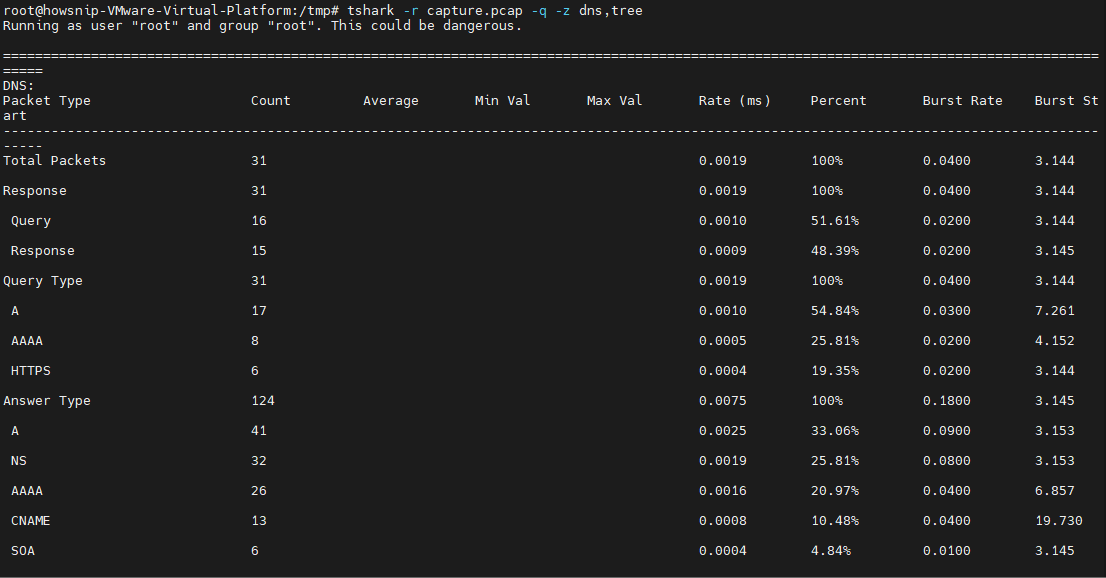Click the 0.0900 burst rate value
The height and width of the screenshot is (578, 1106).
[947, 431]
